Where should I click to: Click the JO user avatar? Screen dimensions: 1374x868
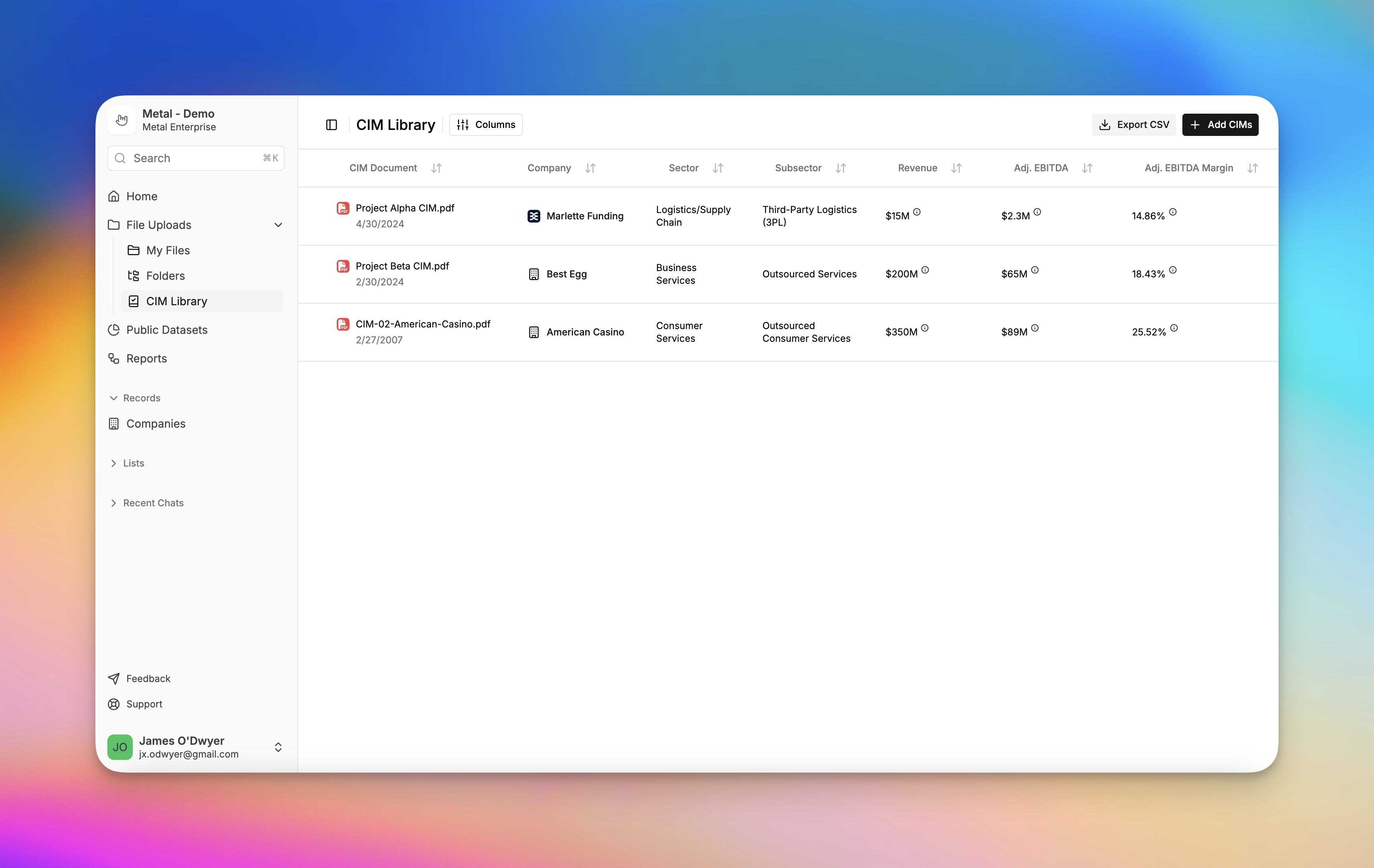pyautogui.click(x=120, y=747)
